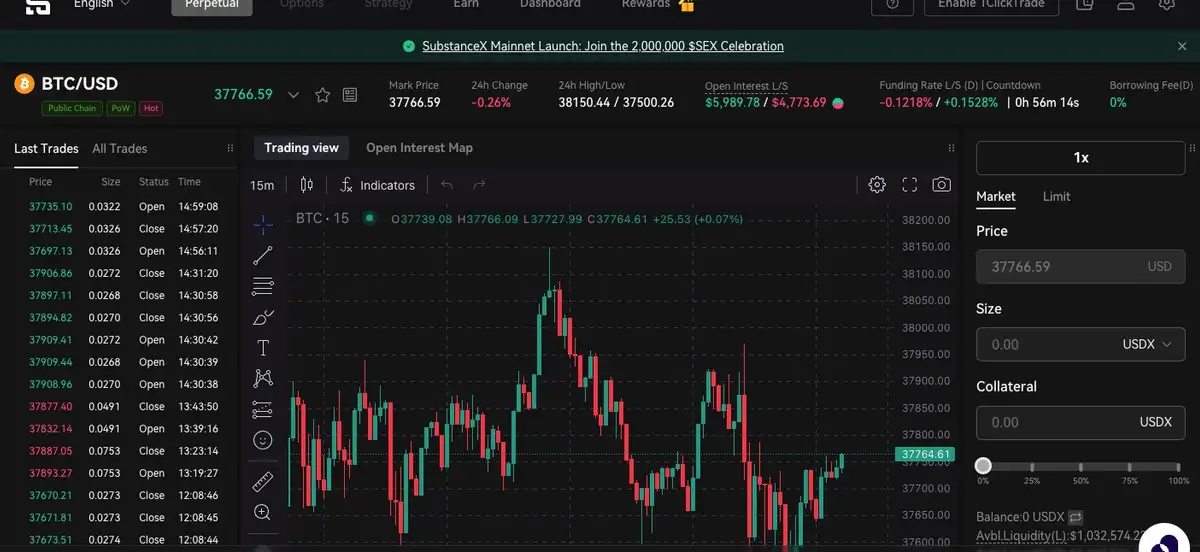Swap the balance currency toggle icon
Viewport: 1200px width, 552px height.
[x=1075, y=517]
